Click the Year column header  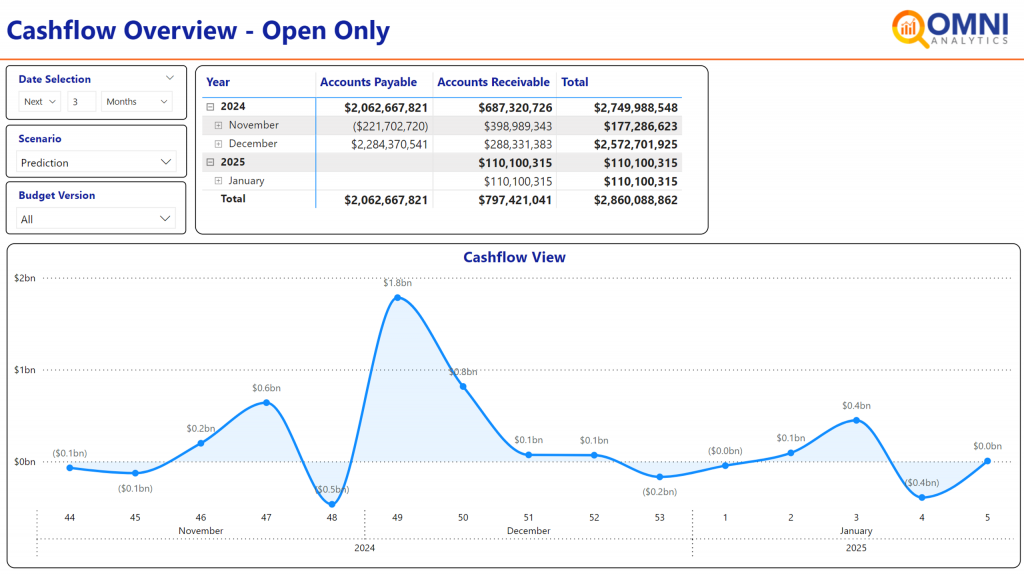(x=218, y=83)
